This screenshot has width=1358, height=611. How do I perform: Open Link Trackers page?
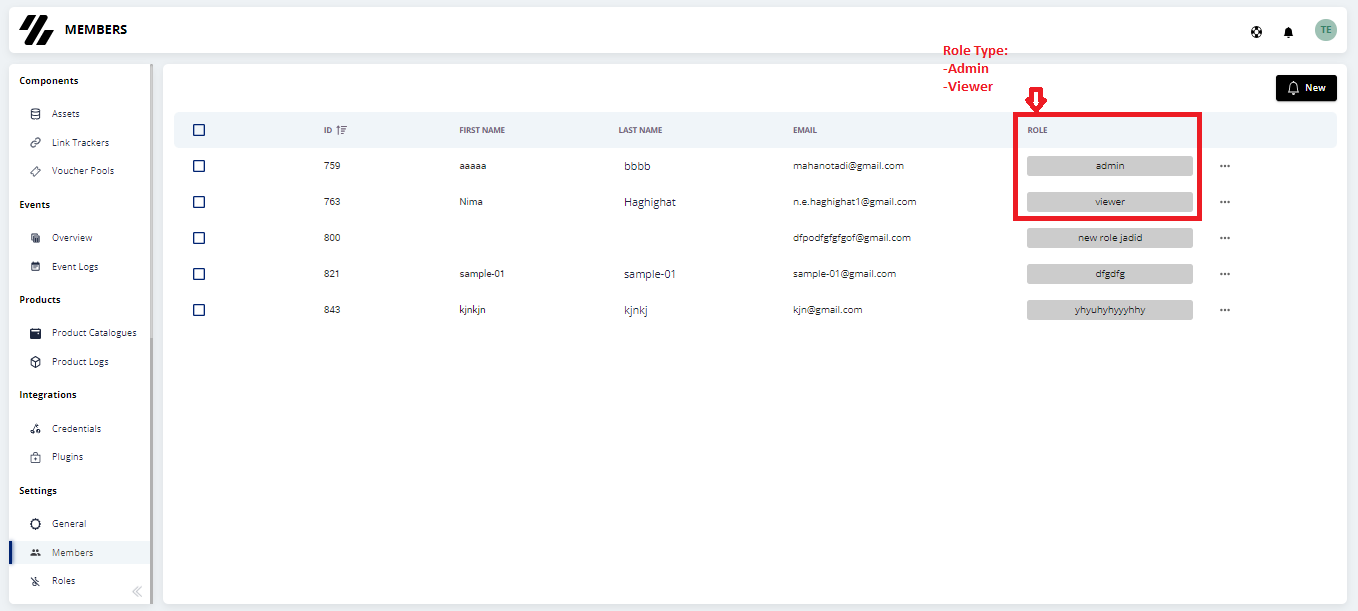pyautogui.click(x=79, y=143)
